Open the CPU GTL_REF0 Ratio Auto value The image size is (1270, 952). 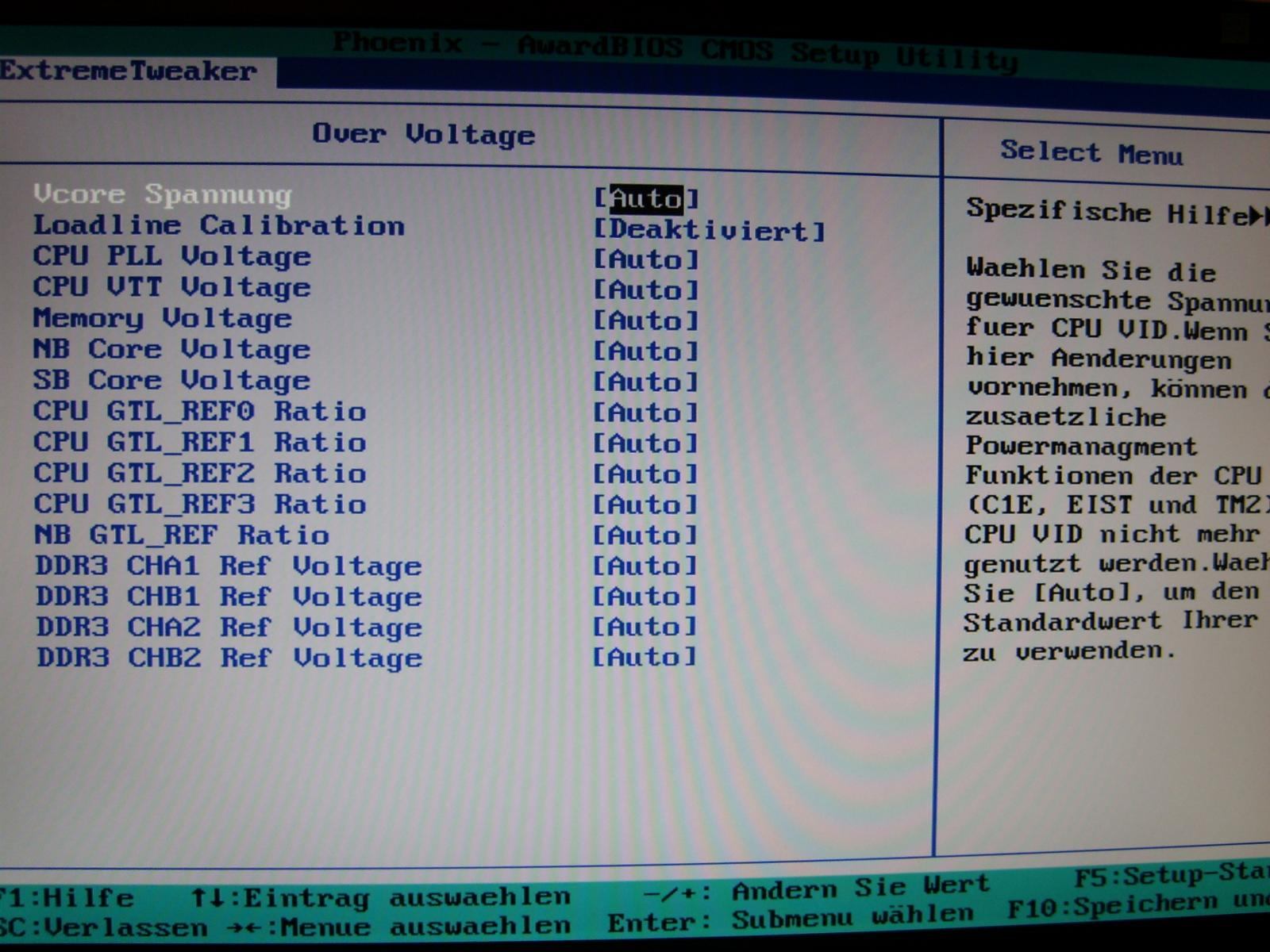click(x=646, y=413)
